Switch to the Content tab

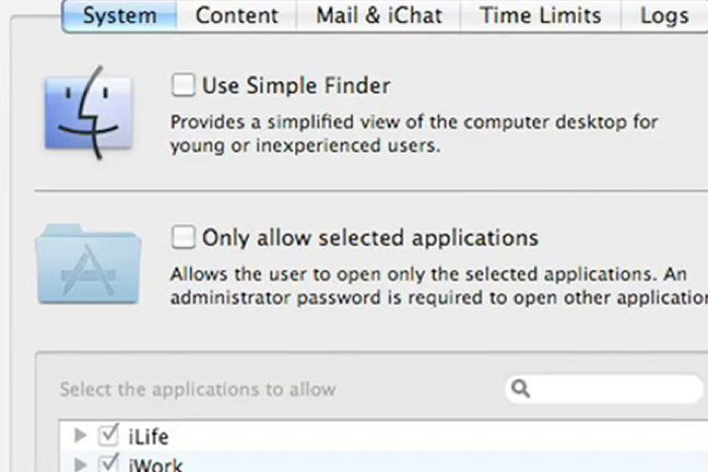click(237, 16)
